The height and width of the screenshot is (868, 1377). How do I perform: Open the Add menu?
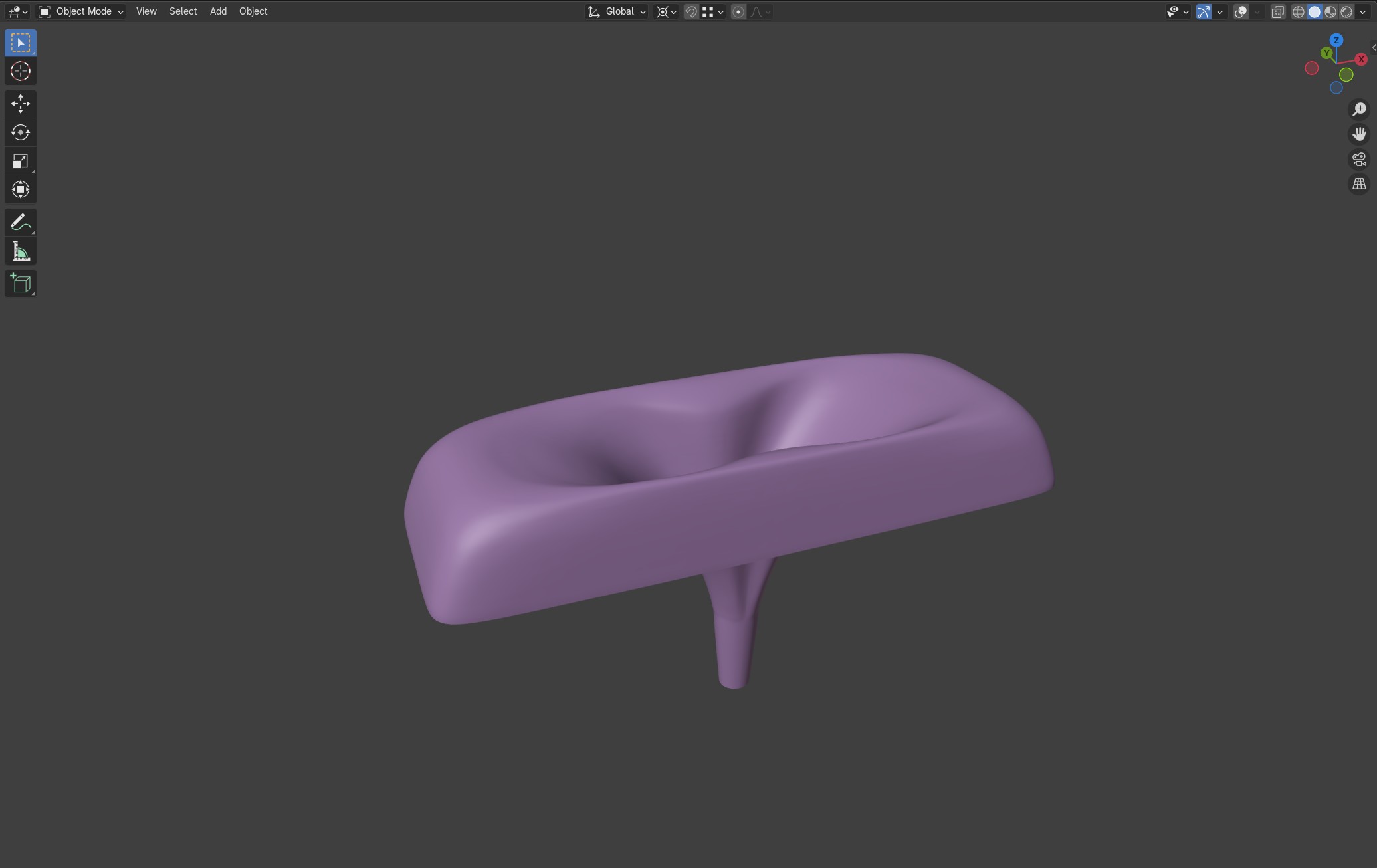click(x=218, y=11)
